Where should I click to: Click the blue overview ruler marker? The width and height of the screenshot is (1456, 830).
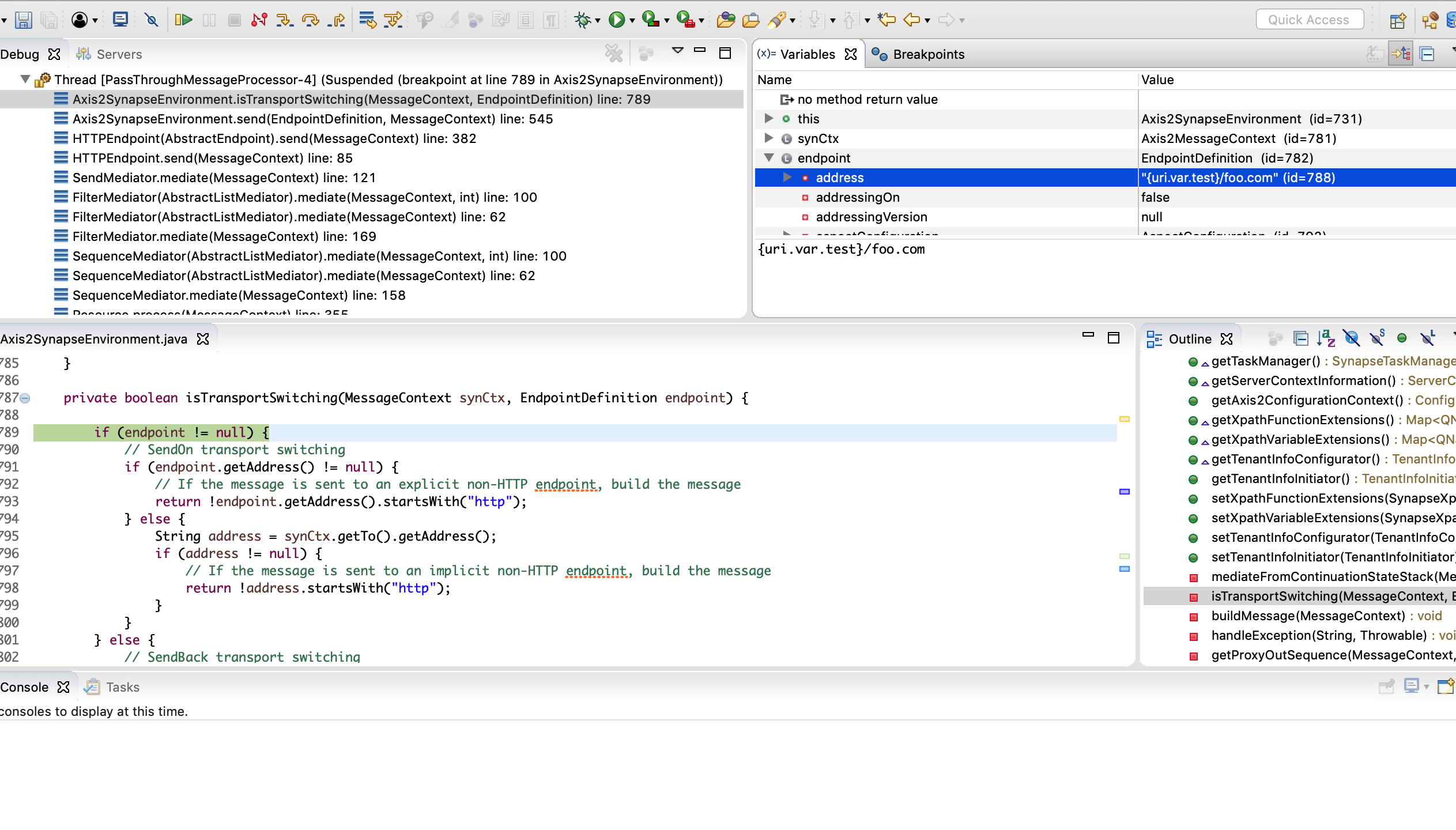[1124, 492]
